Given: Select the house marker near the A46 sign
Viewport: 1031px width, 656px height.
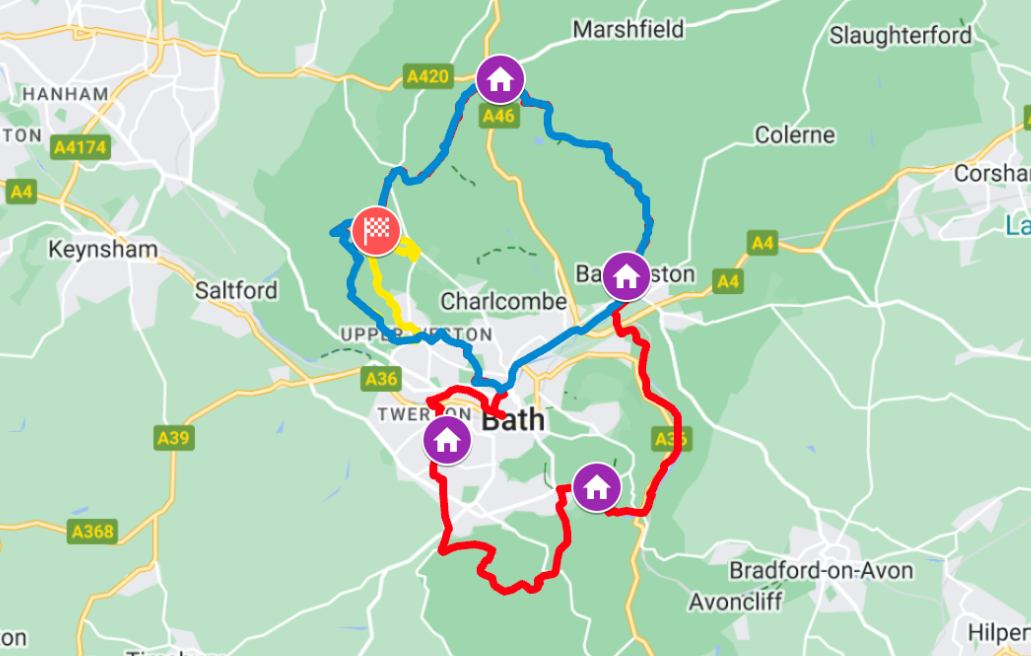Looking at the screenshot, I should 500,79.
